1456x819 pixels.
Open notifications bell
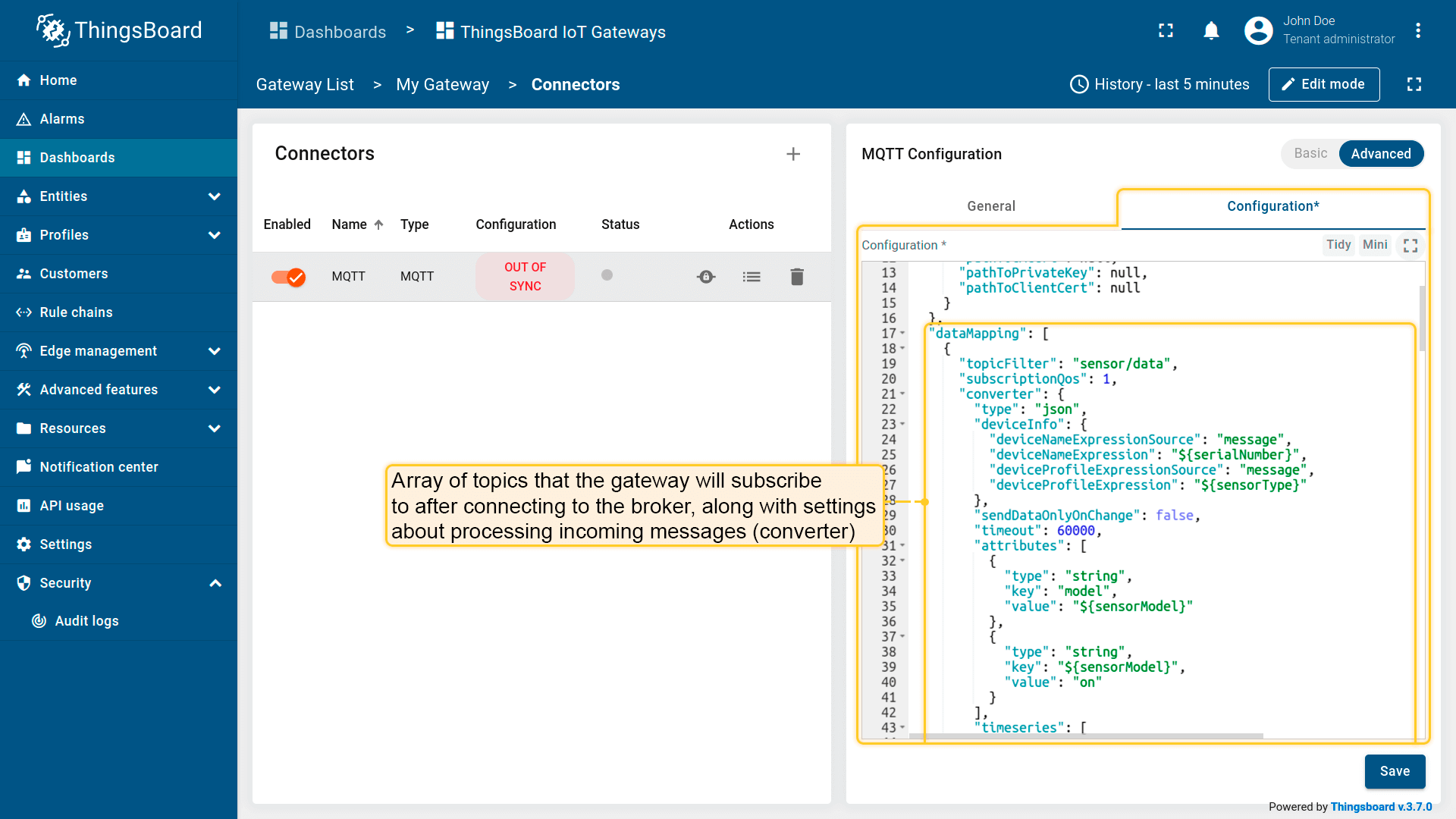tap(1212, 30)
